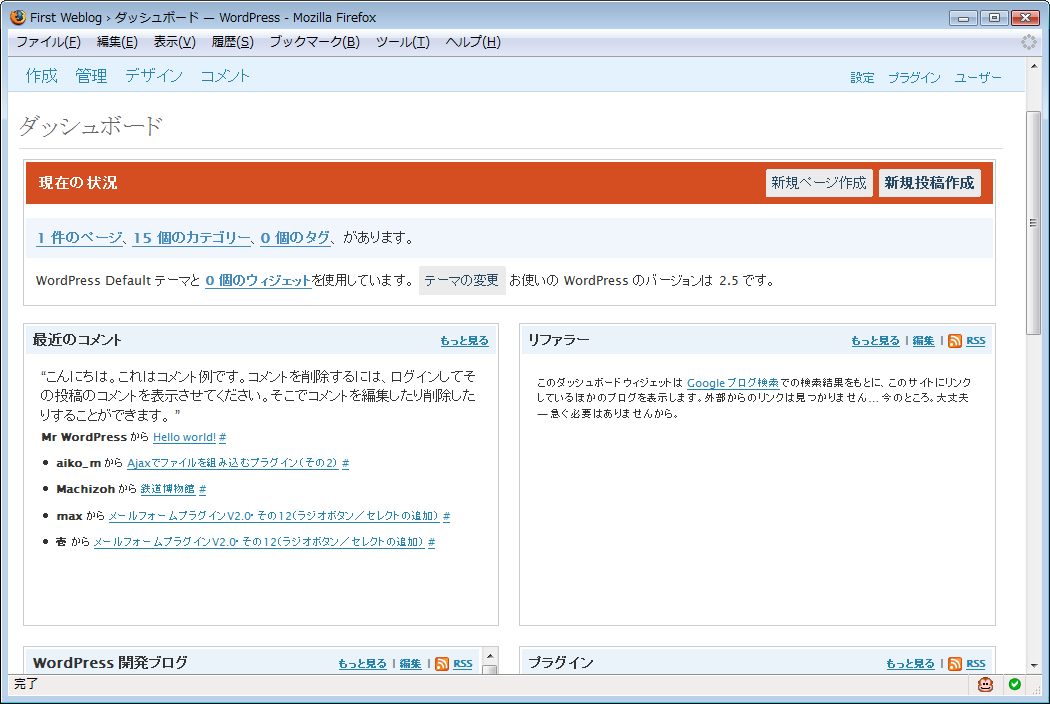Screen dimensions: 1050x704
Task: Open Ajaxでファイルを組み込むプラグイン(その2) link
Action: pos(232,463)
